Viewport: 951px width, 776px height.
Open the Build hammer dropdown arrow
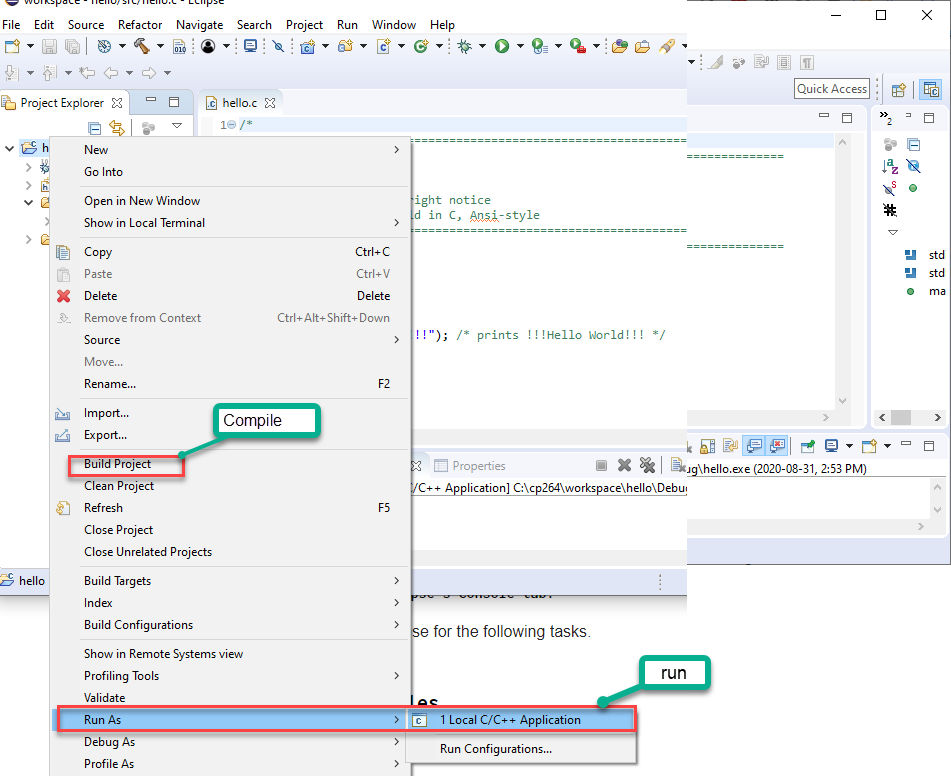(160, 46)
